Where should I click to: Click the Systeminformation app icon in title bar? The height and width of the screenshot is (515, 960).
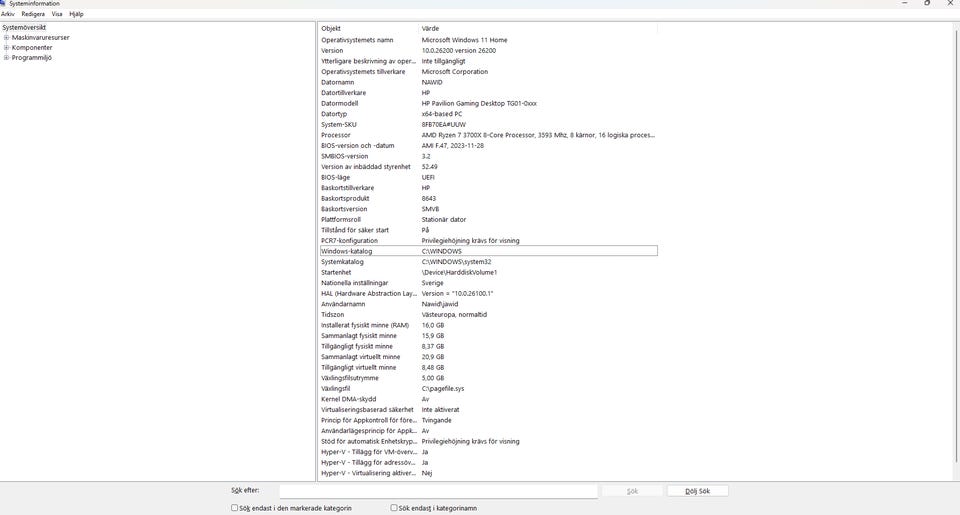(4, 4)
